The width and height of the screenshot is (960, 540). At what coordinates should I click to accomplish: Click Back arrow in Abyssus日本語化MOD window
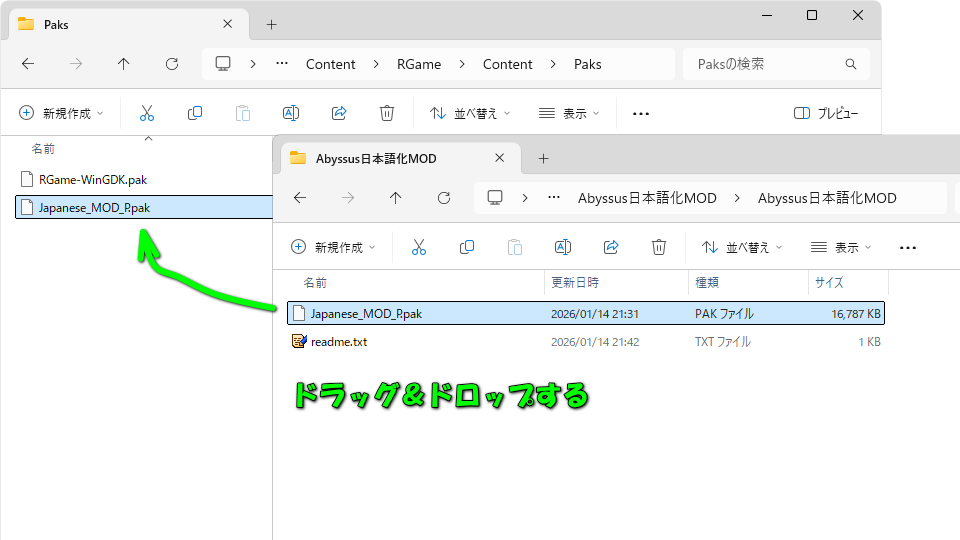[x=300, y=198]
